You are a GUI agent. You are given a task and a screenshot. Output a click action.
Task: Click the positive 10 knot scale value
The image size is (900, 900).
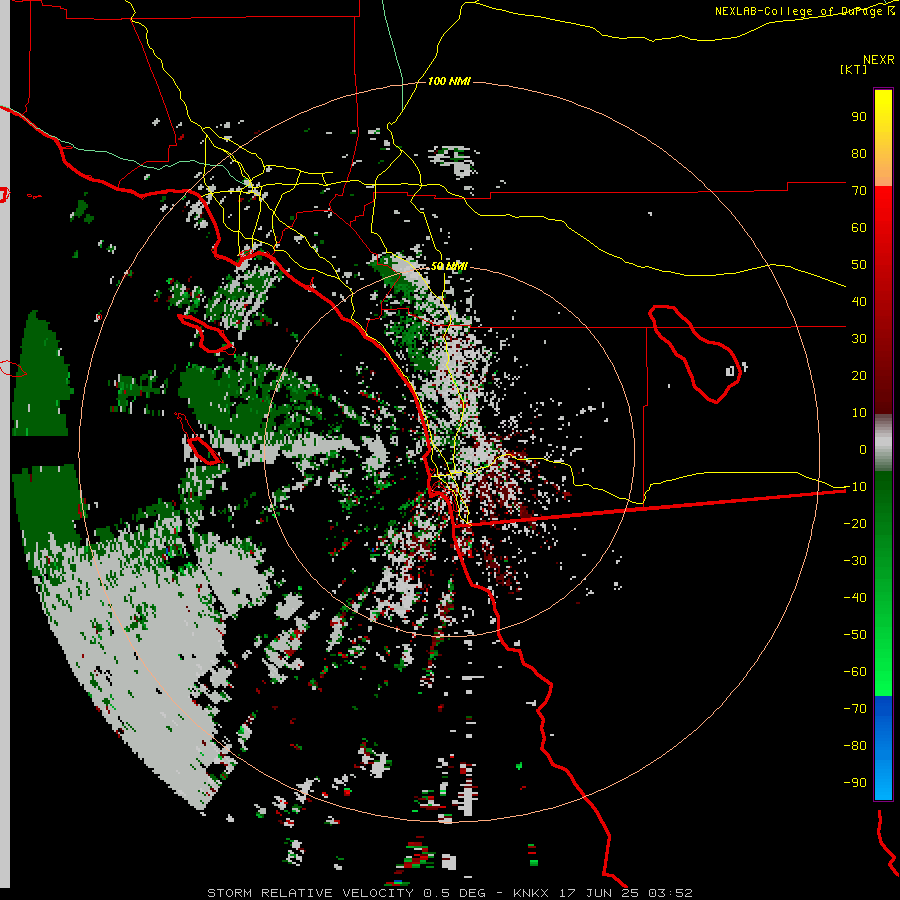(859, 413)
